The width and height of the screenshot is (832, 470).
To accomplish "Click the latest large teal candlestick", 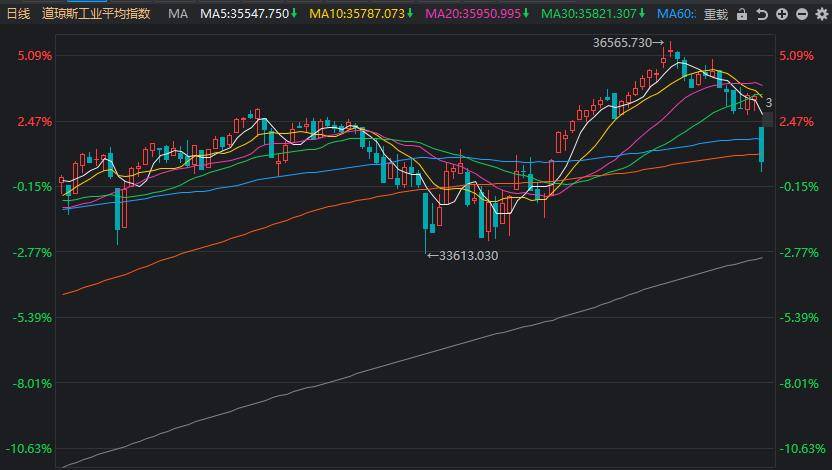I will click(x=762, y=144).
